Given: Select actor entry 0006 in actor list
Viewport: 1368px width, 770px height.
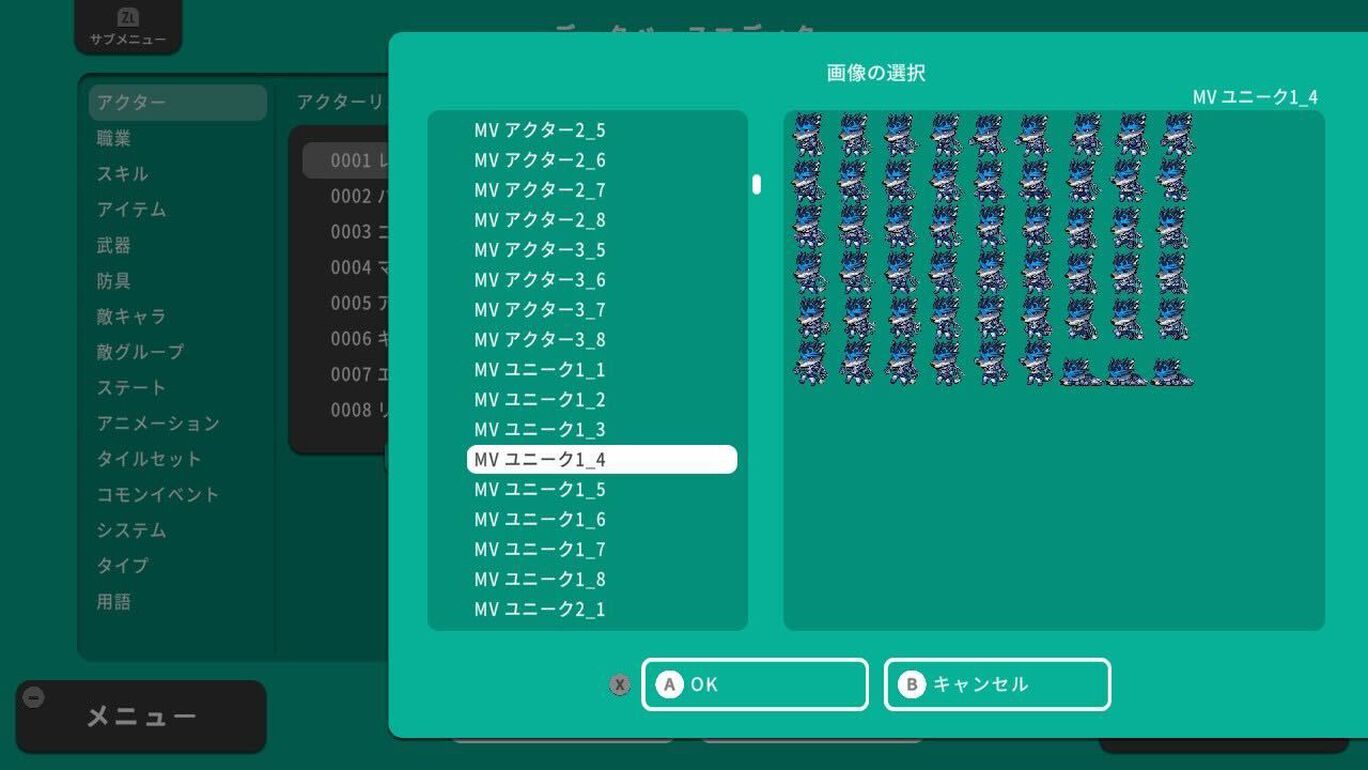Looking at the screenshot, I should pos(346,339).
